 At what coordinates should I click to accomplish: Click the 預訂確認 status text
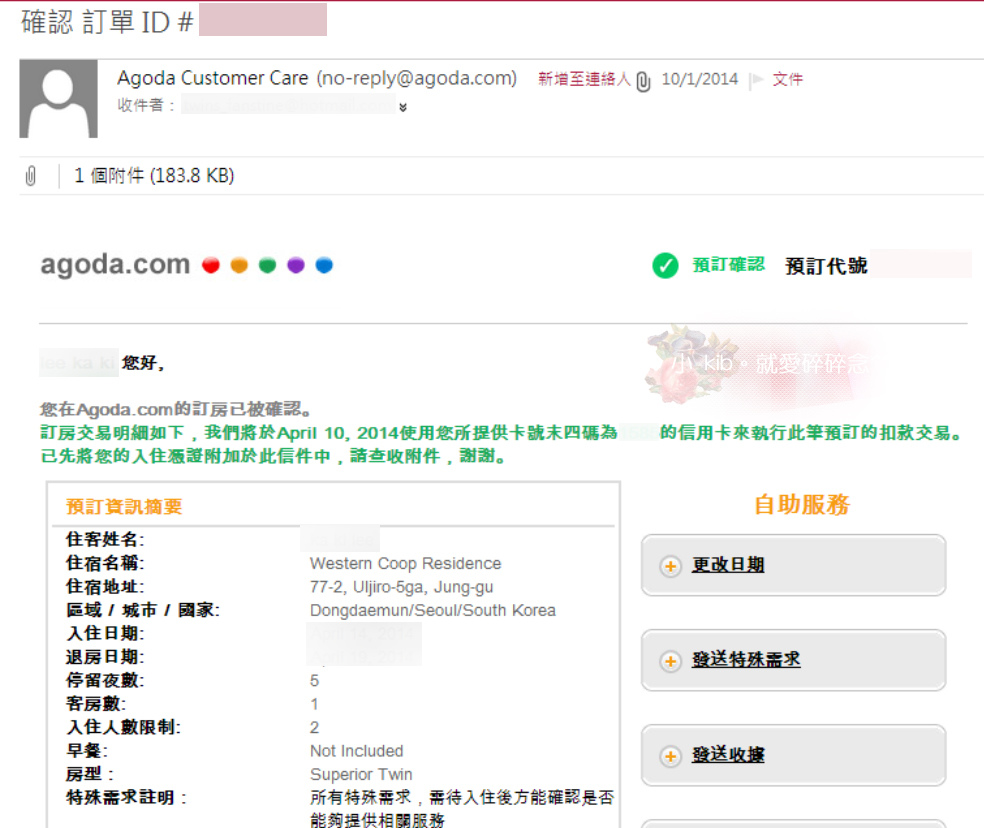[729, 265]
